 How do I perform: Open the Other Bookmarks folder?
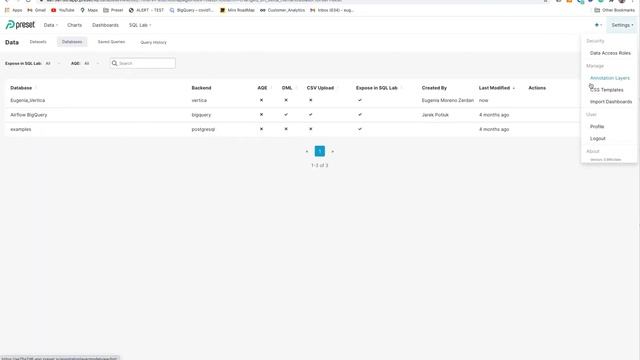(615, 10)
